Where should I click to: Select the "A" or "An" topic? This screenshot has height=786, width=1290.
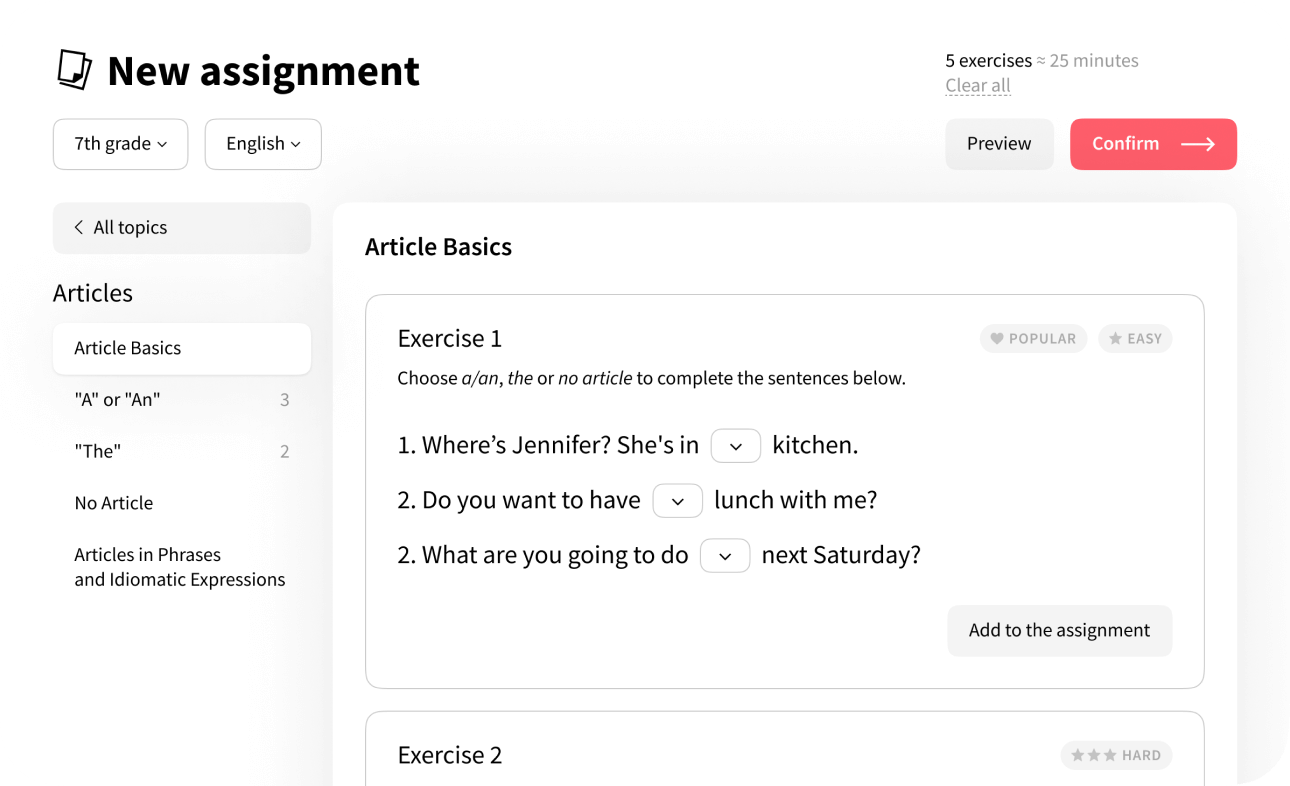(118, 400)
